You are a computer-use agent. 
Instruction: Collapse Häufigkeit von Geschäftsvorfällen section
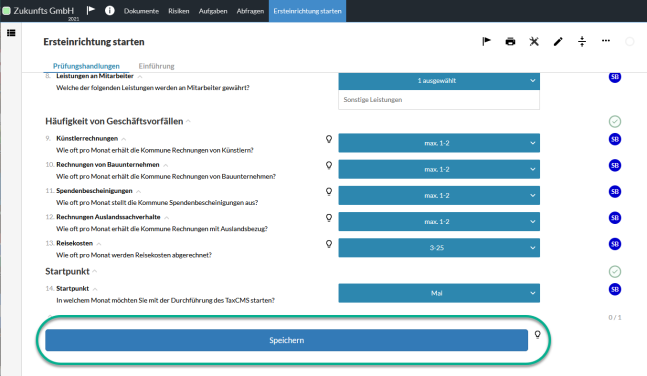tap(188, 121)
